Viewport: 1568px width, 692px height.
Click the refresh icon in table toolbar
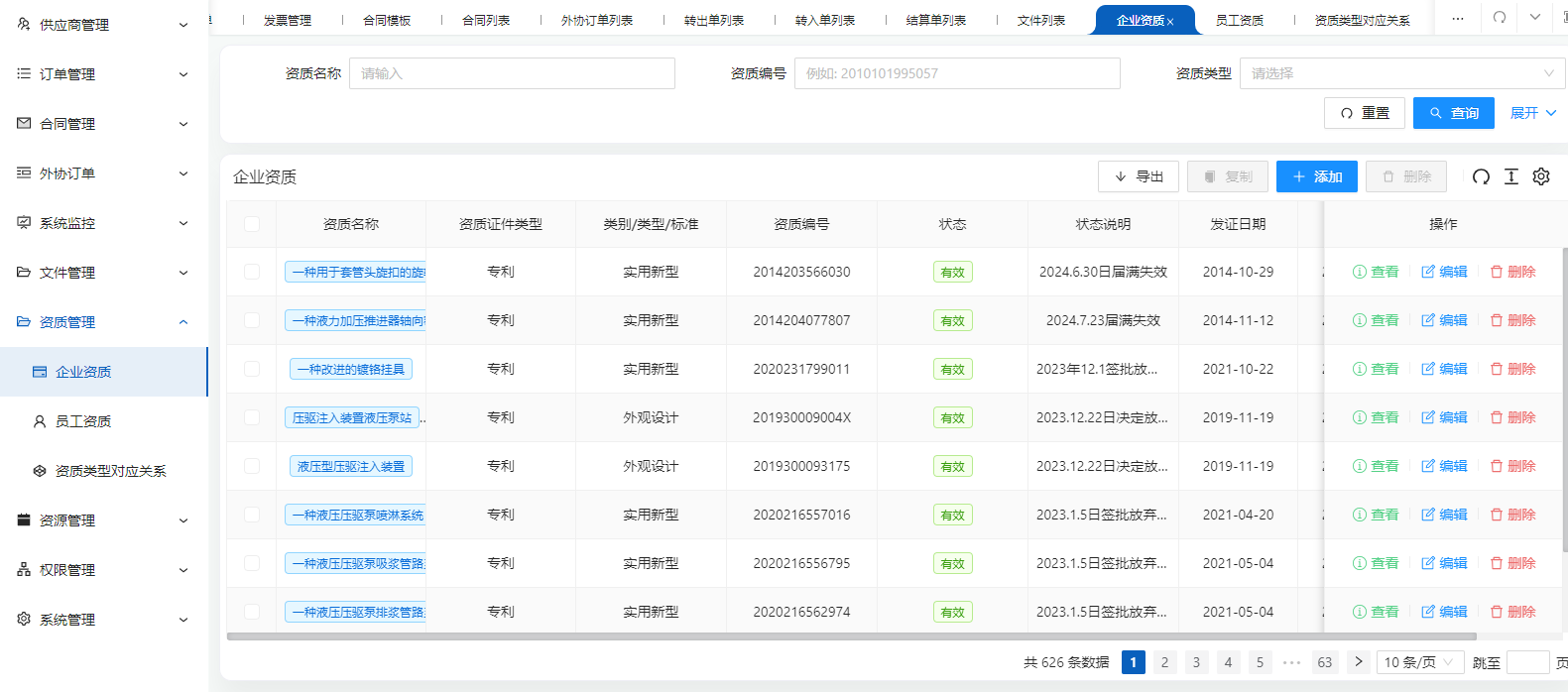click(1481, 176)
